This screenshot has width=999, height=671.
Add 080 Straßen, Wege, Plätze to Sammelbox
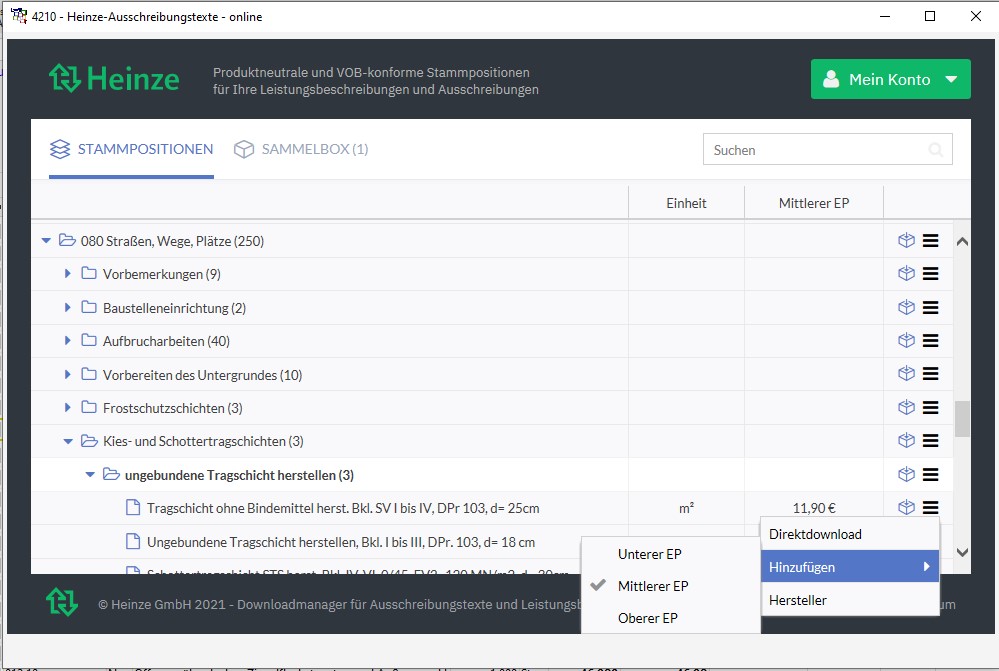coord(906,240)
